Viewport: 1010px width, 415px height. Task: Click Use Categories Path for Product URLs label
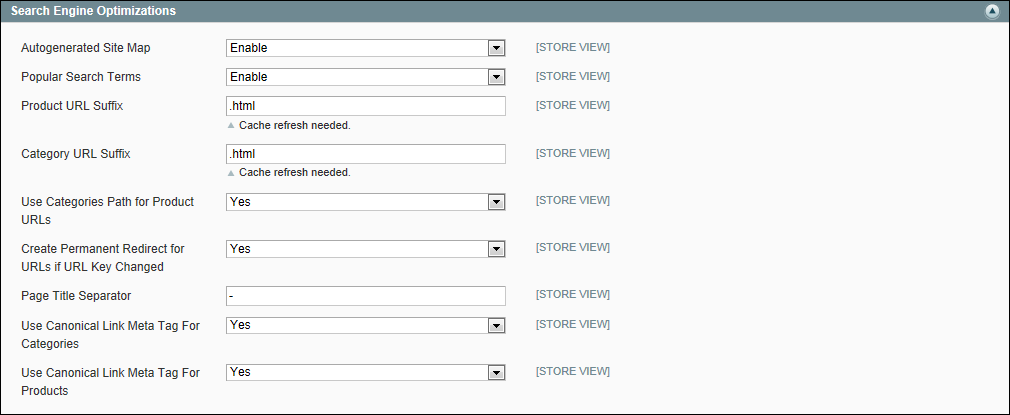pos(108,210)
